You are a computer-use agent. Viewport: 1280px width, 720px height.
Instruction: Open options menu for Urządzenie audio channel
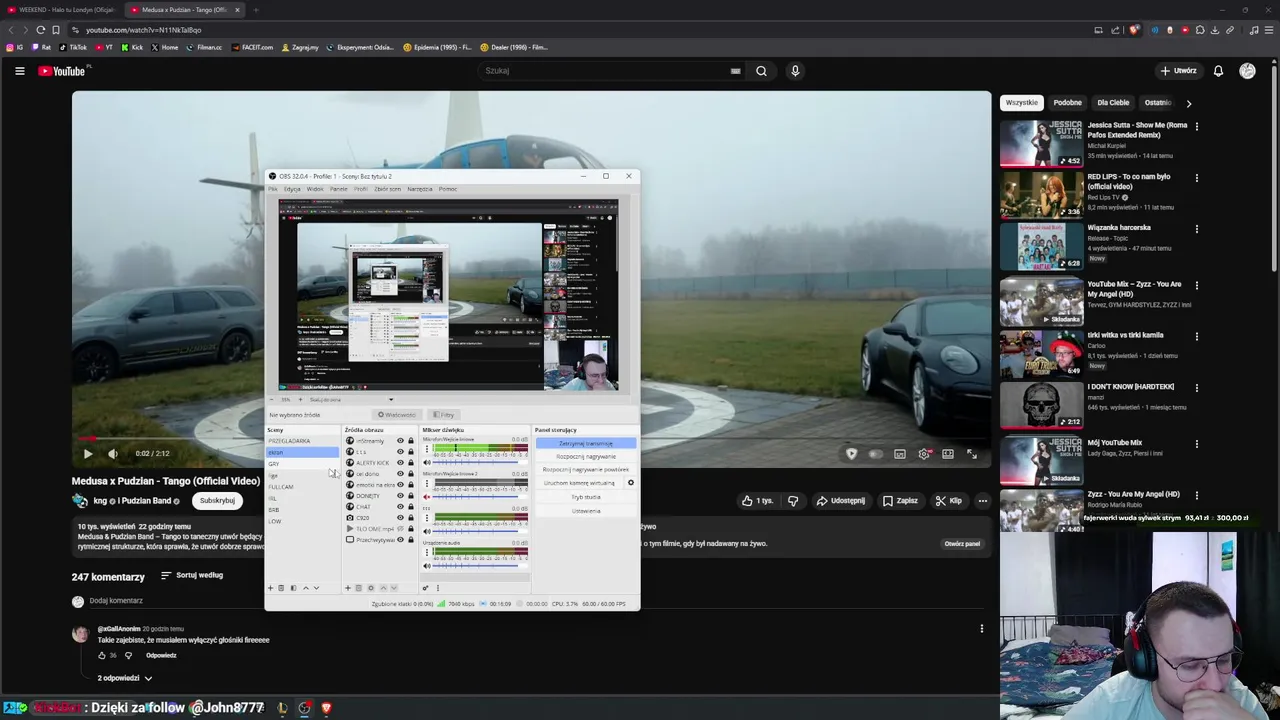(427, 553)
